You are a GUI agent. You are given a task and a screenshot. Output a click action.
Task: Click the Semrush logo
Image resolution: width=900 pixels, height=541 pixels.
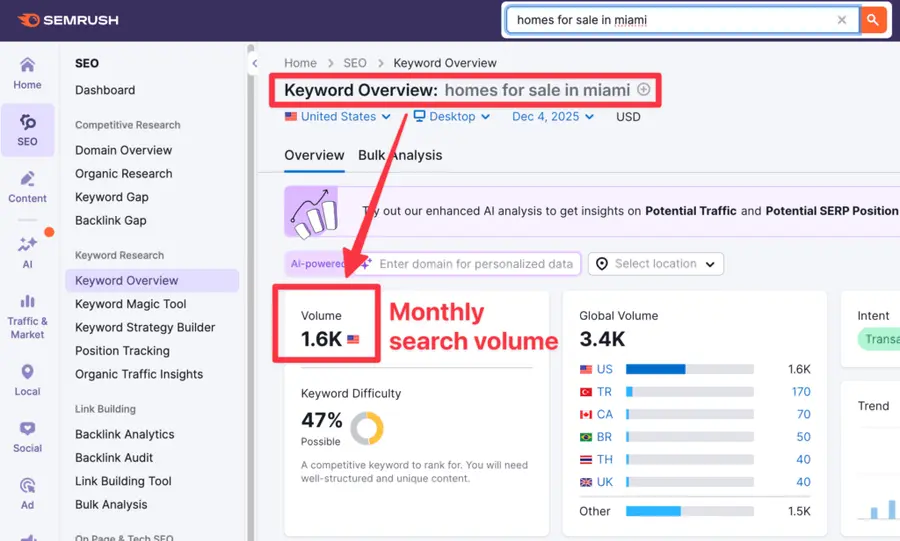pyautogui.click(x=68, y=20)
